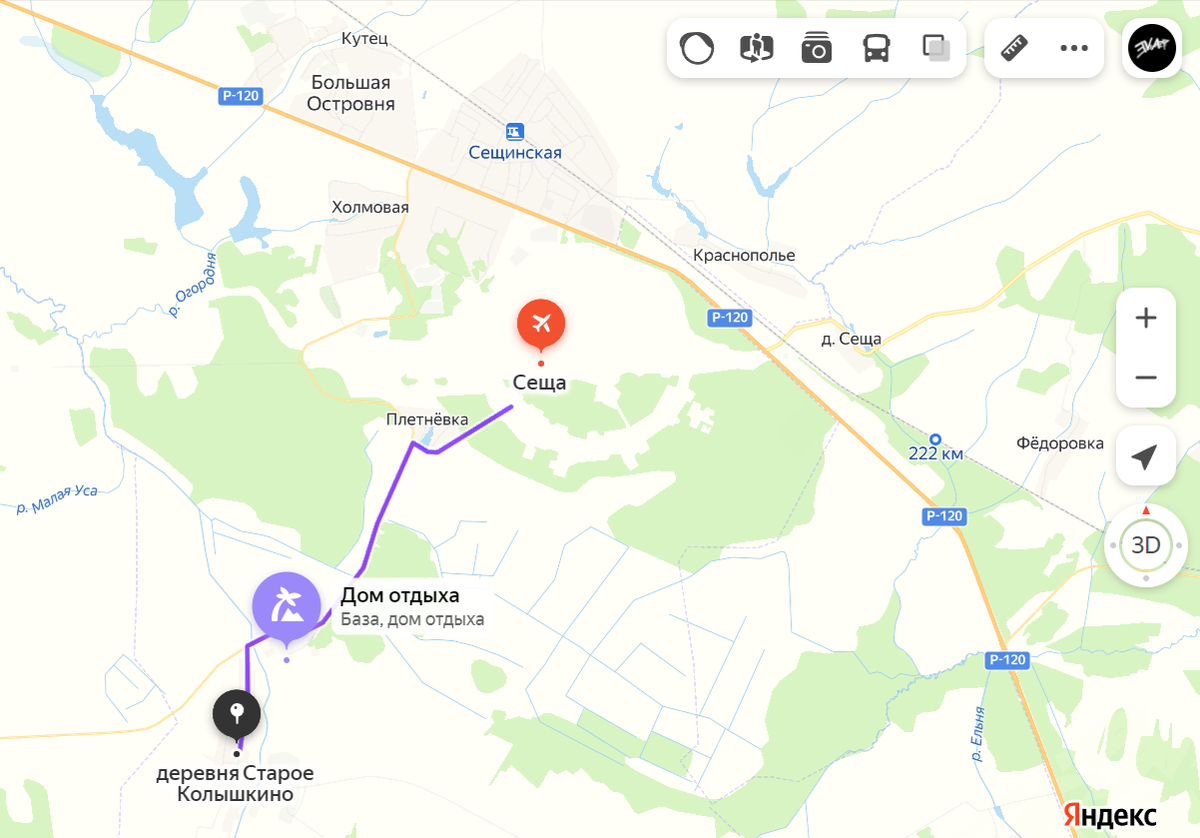
Task: Zoom in with the plus button
Action: (x=1146, y=318)
